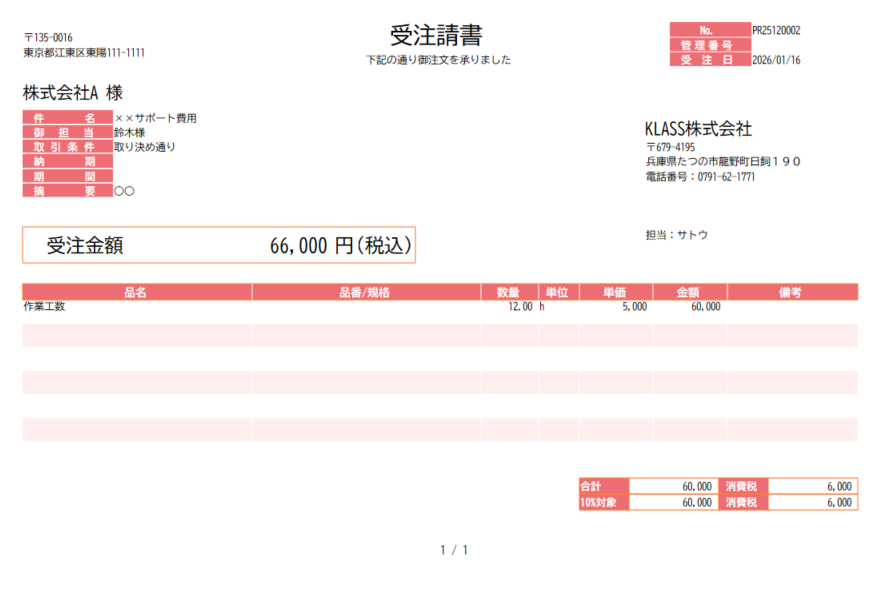
Task: Click the 取り決め通り terms value
Action: point(144,147)
